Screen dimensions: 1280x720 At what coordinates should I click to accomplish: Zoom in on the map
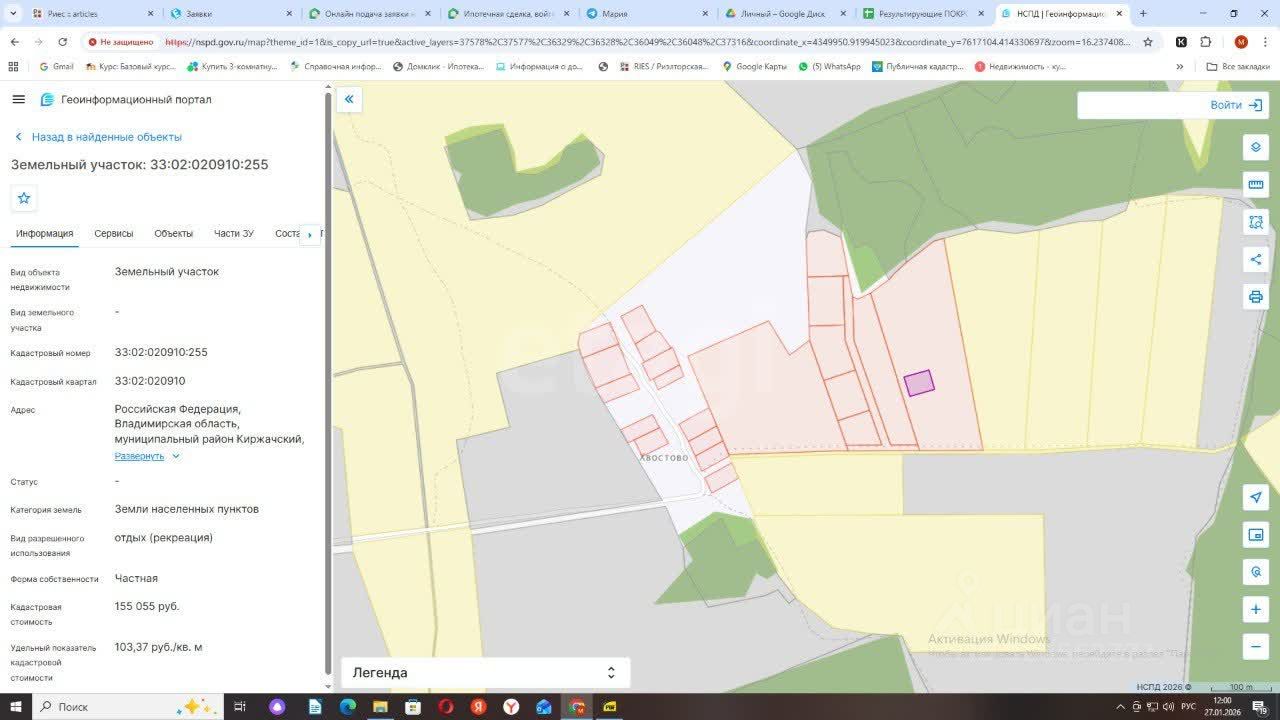[x=1256, y=609]
